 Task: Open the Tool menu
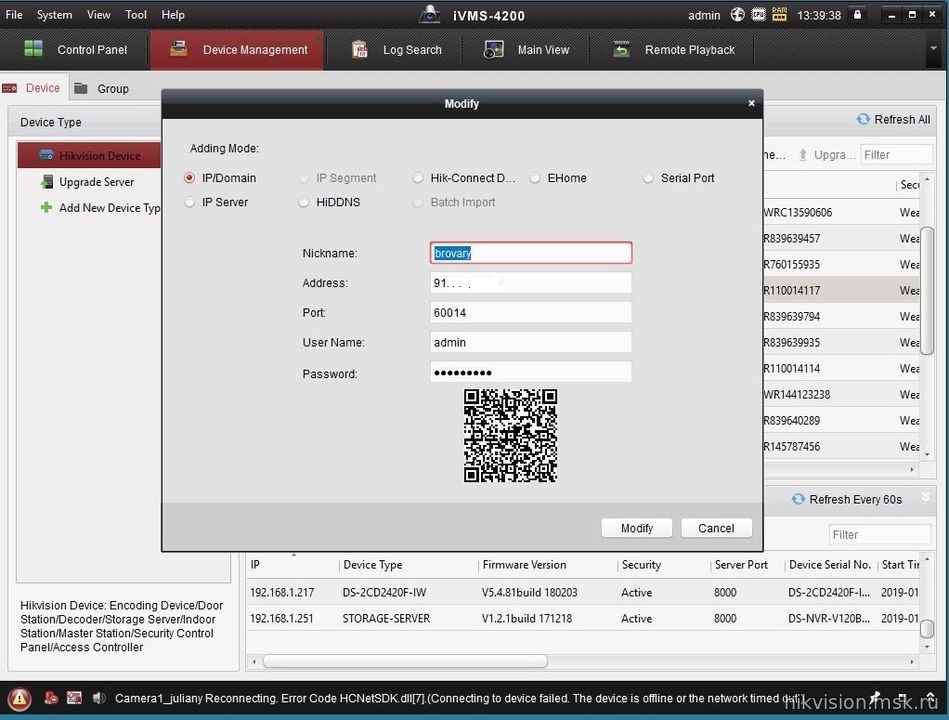pos(136,15)
